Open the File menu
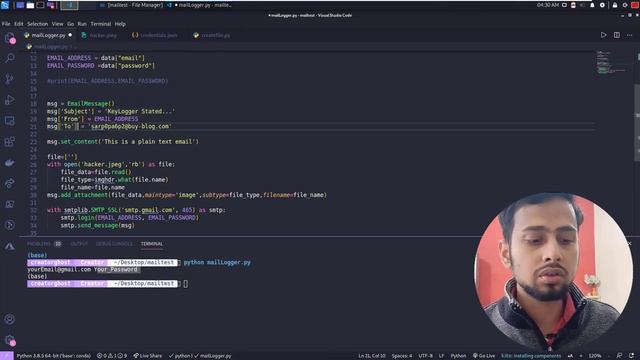This screenshot has height=360, width=640. 6,24
